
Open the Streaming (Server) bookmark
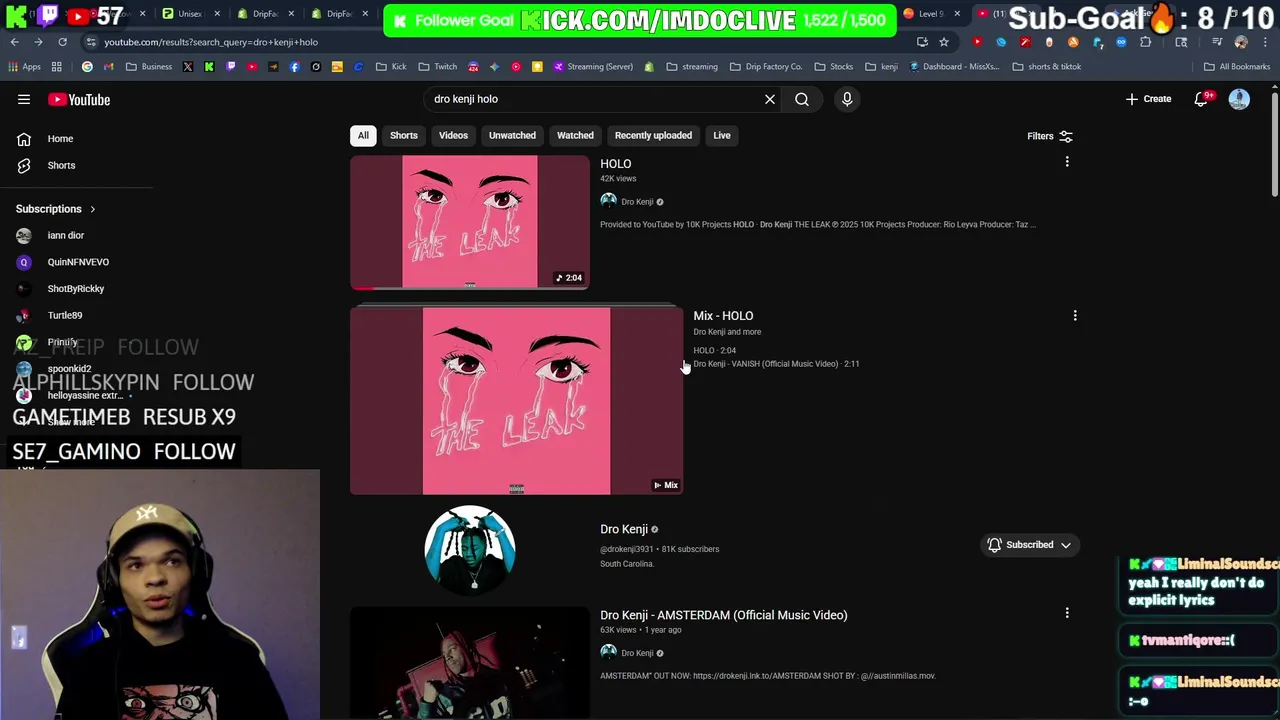click(593, 67)
